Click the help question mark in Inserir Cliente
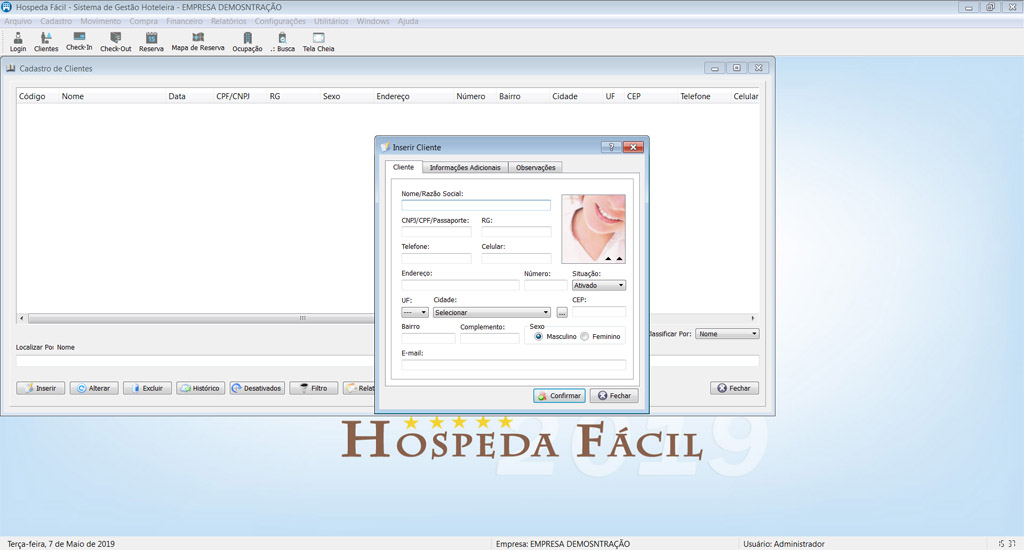The height and width of the screenshot is (550, 1024). pos(611,147)
